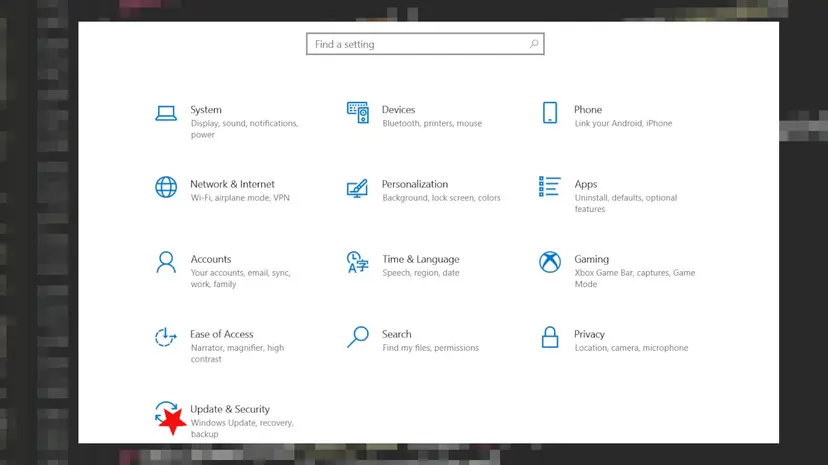Screen dimensions: 828x465
Task: Click 'Bluetooth, printers, mouse' description
Action: point(432,123)
